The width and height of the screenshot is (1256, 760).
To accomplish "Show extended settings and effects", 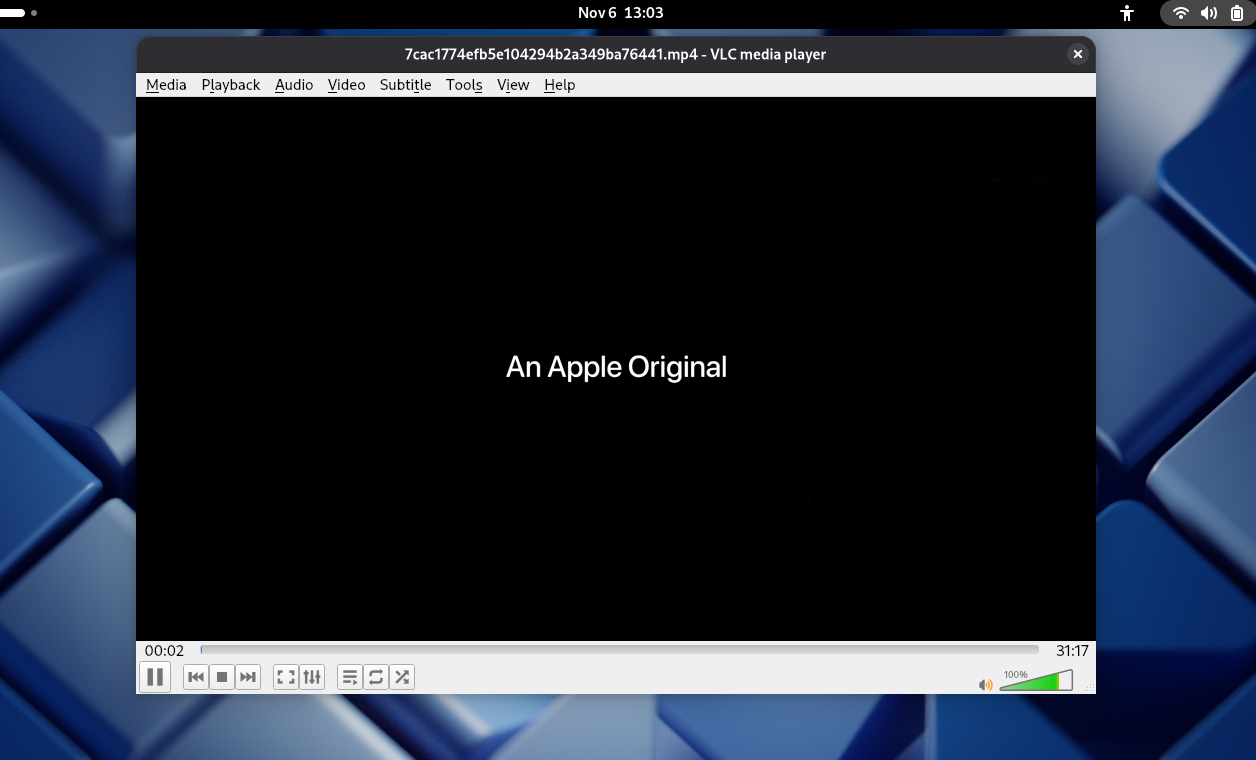I will (312, 677).
